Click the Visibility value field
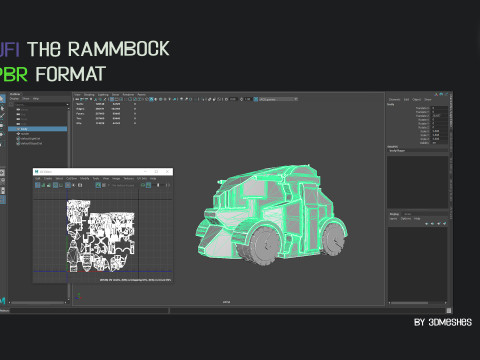480x360 pixels. click(439, 143)
